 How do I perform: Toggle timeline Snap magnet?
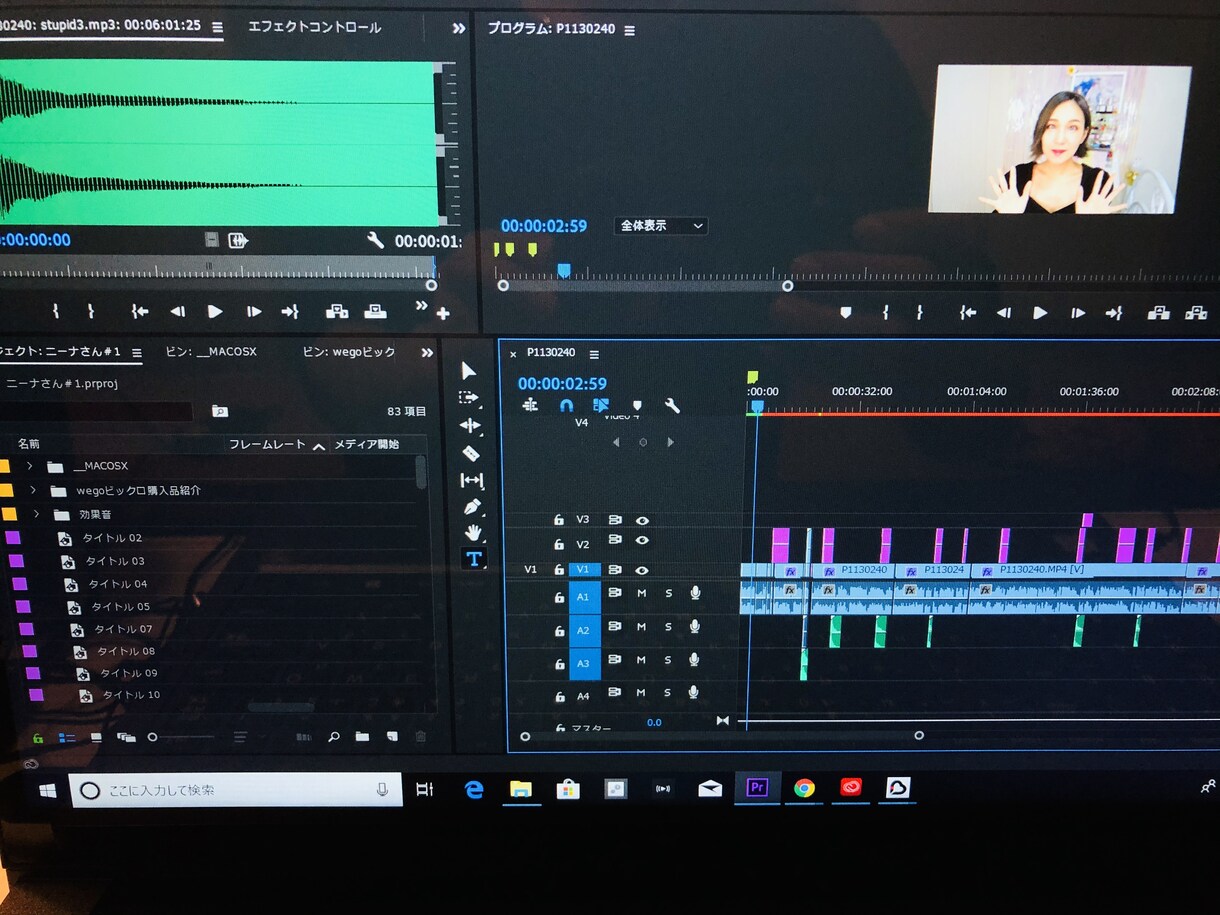(x=566, y=405)
